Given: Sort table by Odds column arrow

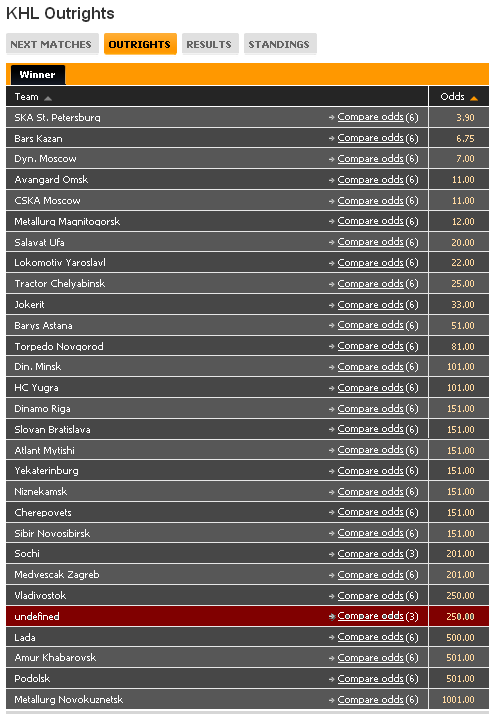Looking at the screenshot, I should 474,98.
